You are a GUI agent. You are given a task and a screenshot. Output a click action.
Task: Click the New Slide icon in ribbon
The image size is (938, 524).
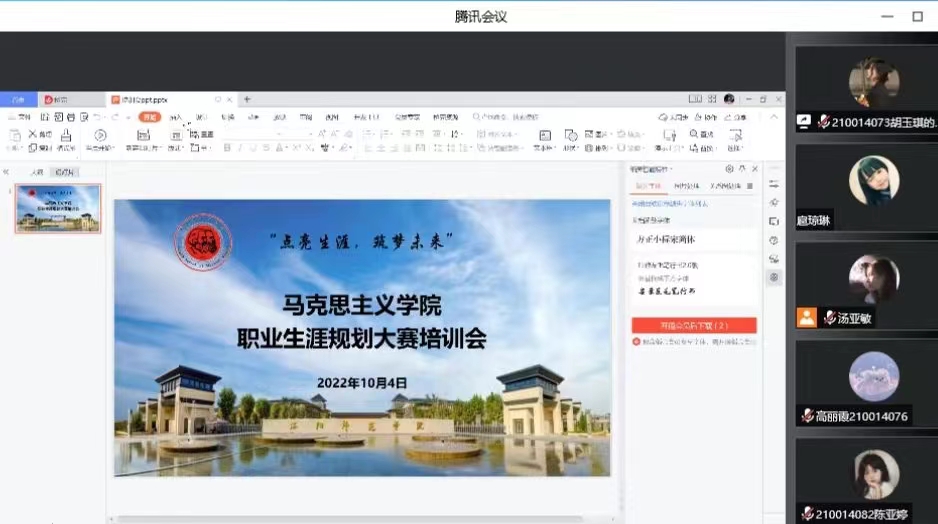click(143, 135)
